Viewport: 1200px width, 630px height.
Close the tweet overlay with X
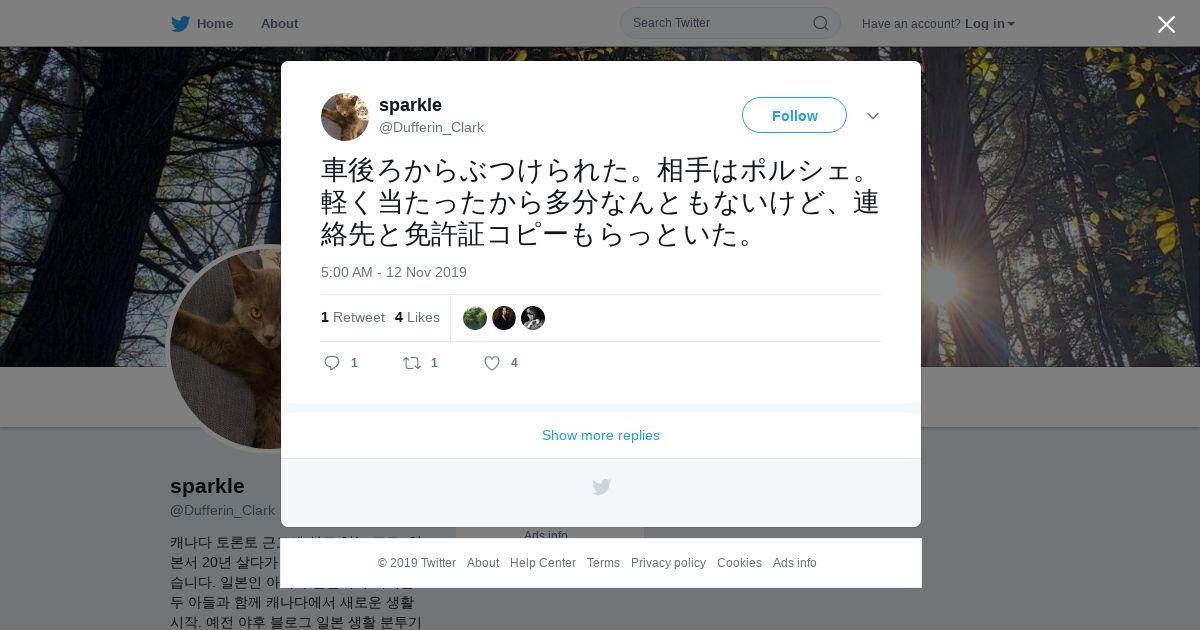click(x=1166, y=24)
